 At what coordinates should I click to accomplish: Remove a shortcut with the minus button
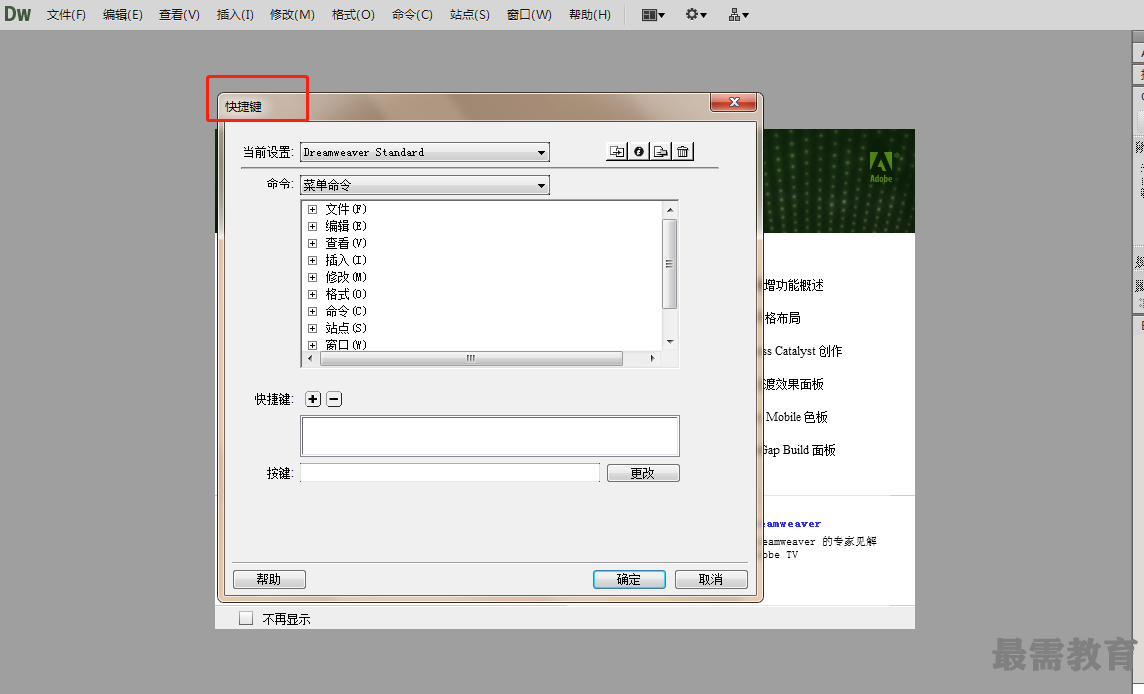tap(334, 399)
